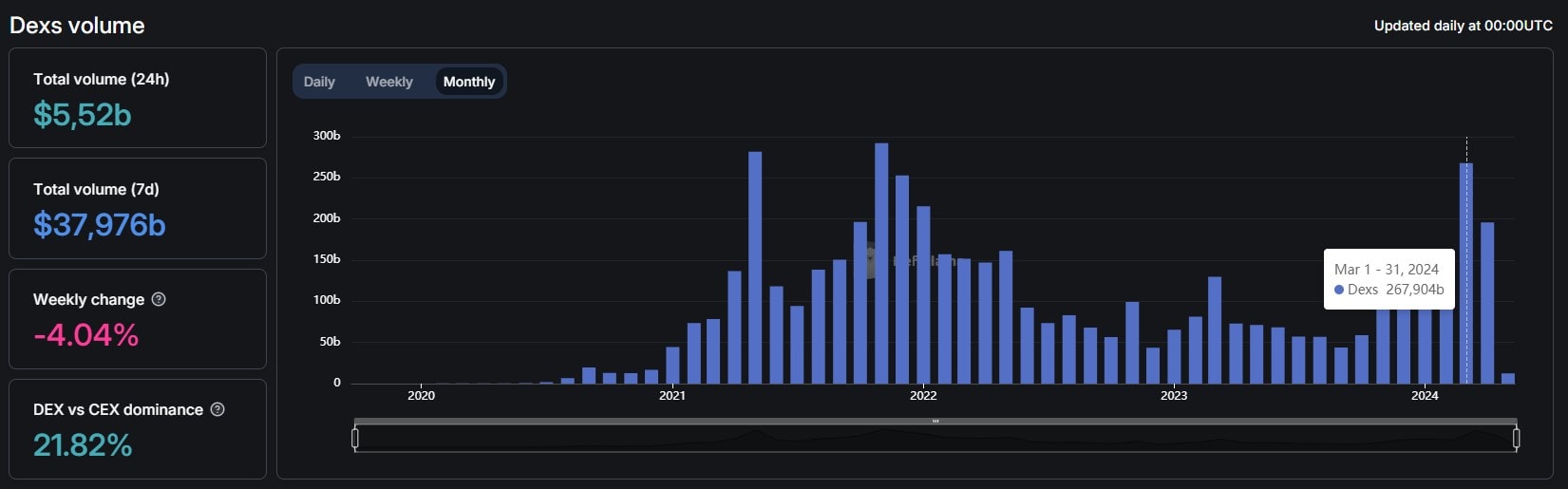Screen dimensions: 1568x489
Task: Click the 200b y-axis label
Action: (x=327, y=218)
